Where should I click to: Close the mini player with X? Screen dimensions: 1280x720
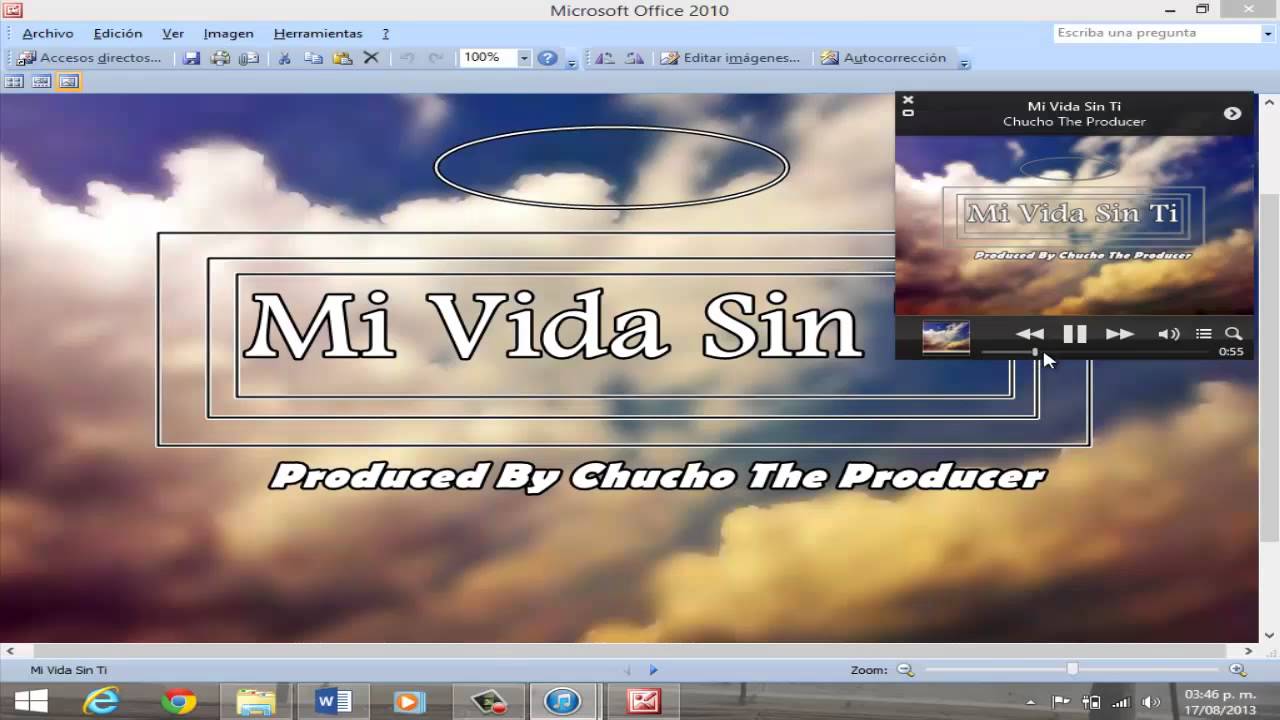click(908, 99)
